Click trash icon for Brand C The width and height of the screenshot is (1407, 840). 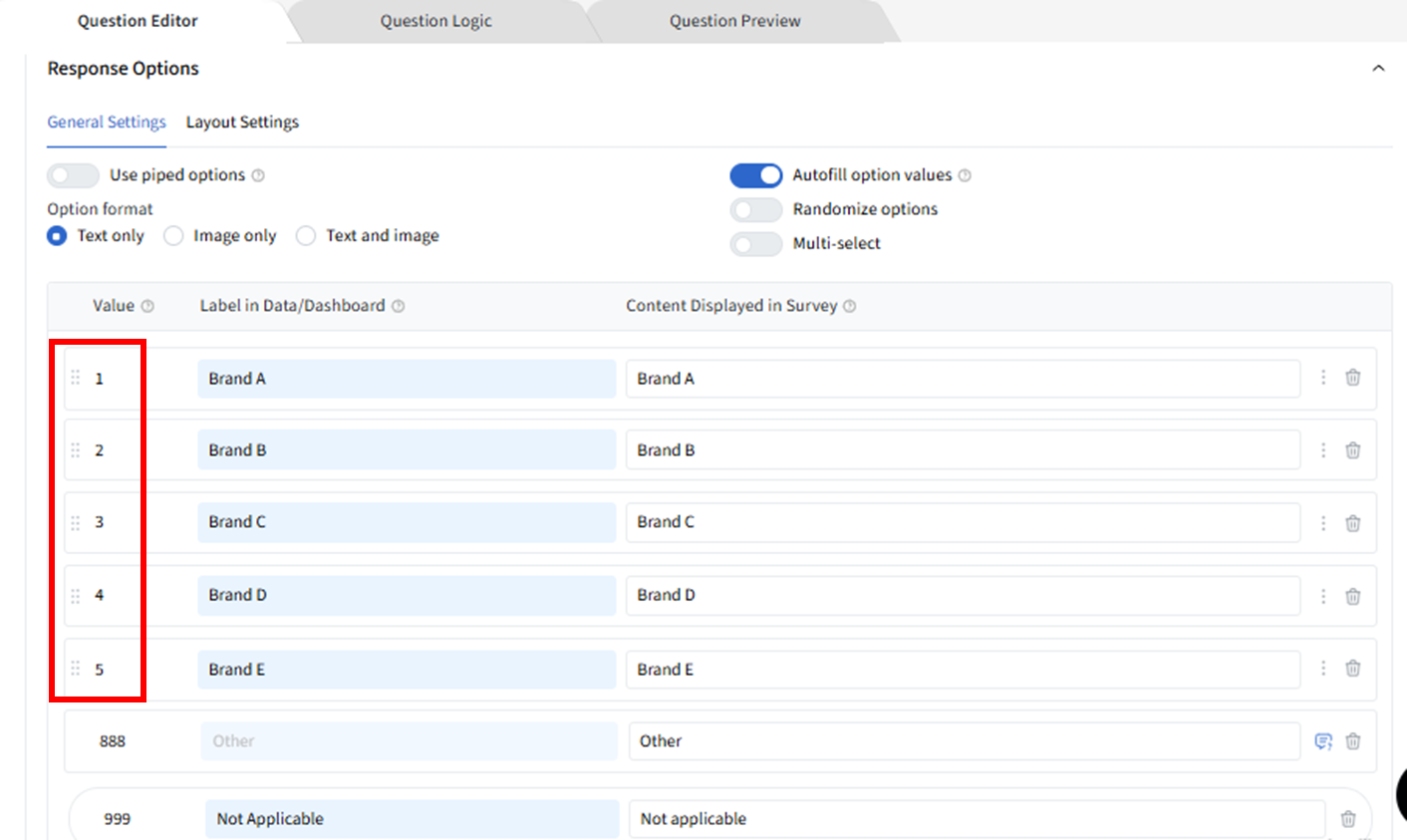tap(1352, 523)
